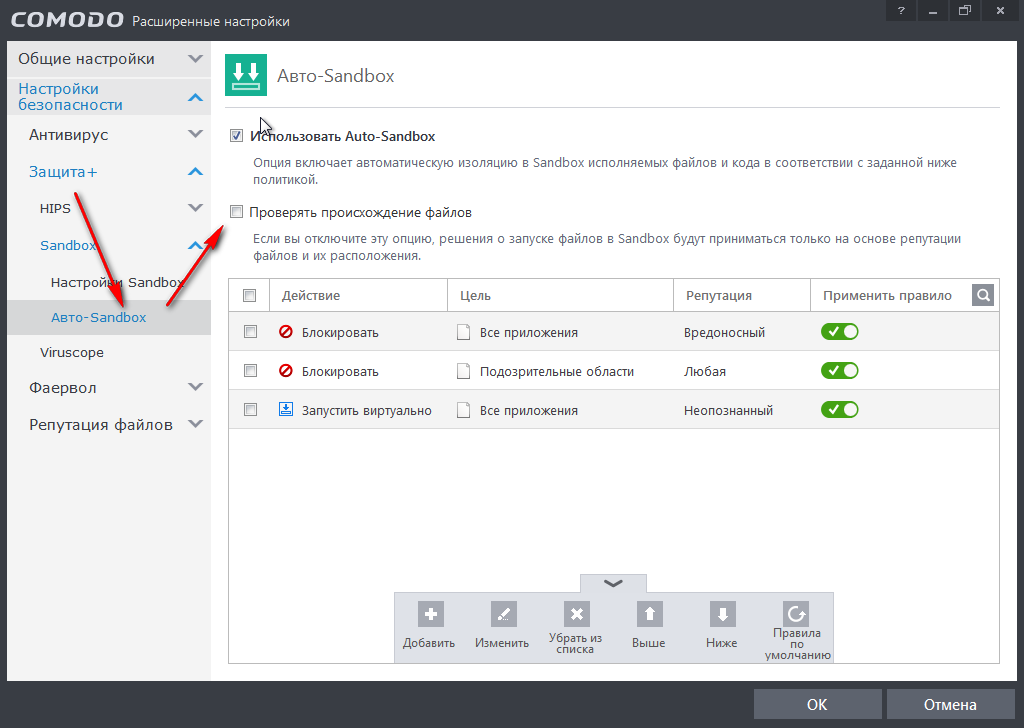The width and height of the screenshot is (1024, 728).
Task: Select Авто-Sandbox sidebar item
Action: (x=109, y=317)
